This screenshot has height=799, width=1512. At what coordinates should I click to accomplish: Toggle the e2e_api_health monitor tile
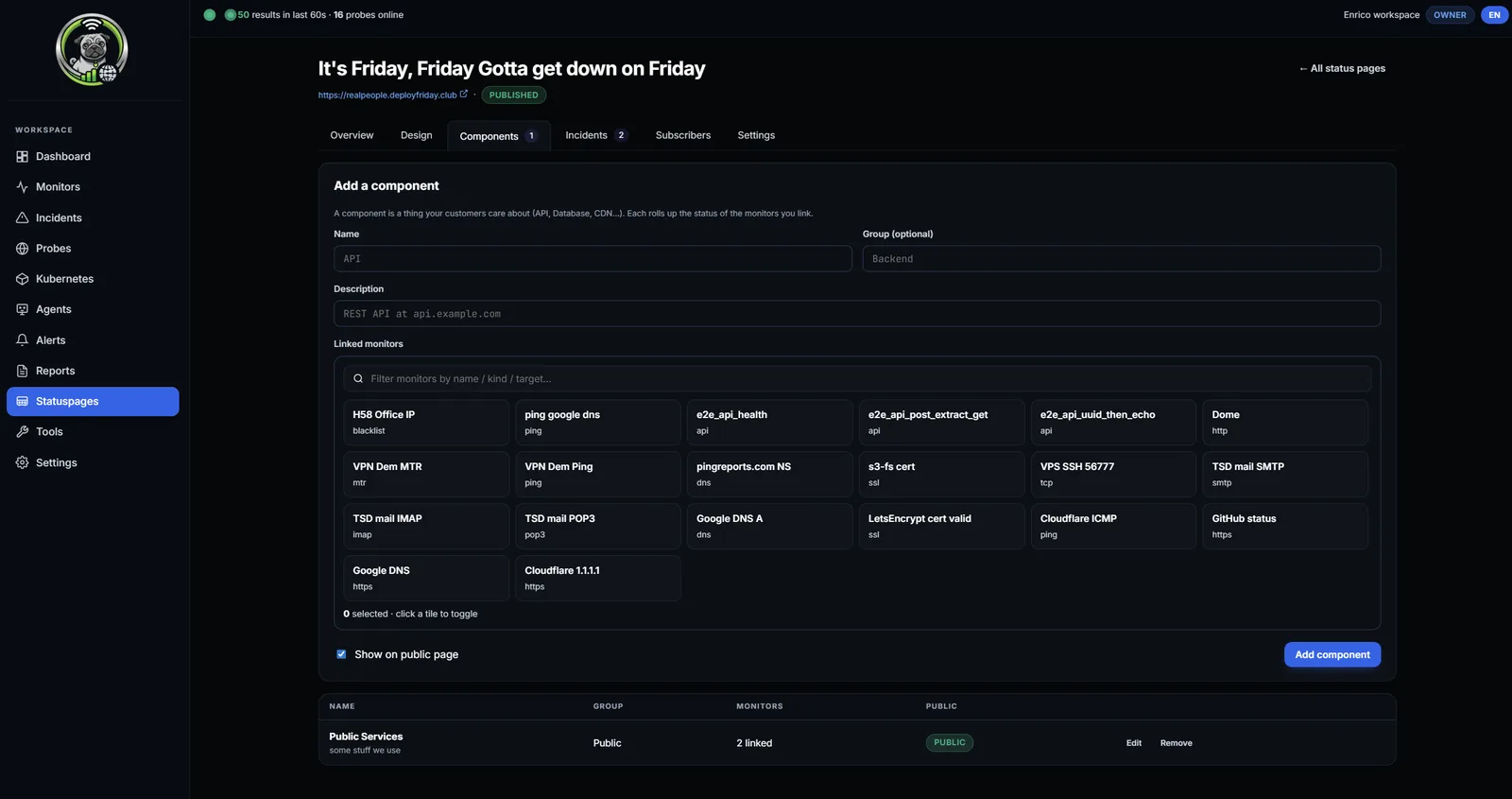coord(770,422)
